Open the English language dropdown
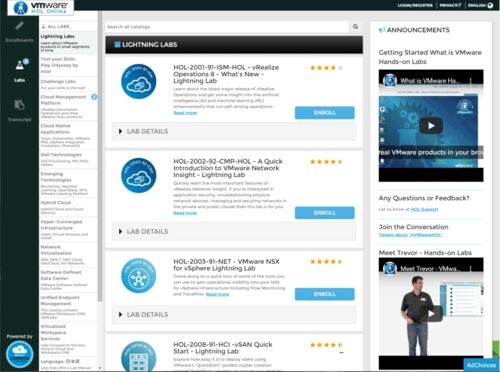This screenshot has height=372, width=500. click(x=480, y=5)
